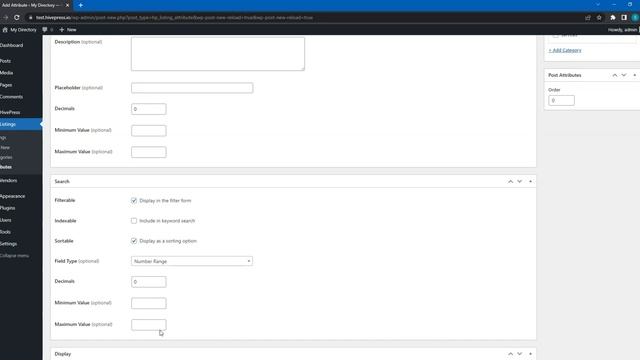This screenshot has width=640, height=360.
Task: Open Tools in the admin sidebar
Action: coord(5,232)
